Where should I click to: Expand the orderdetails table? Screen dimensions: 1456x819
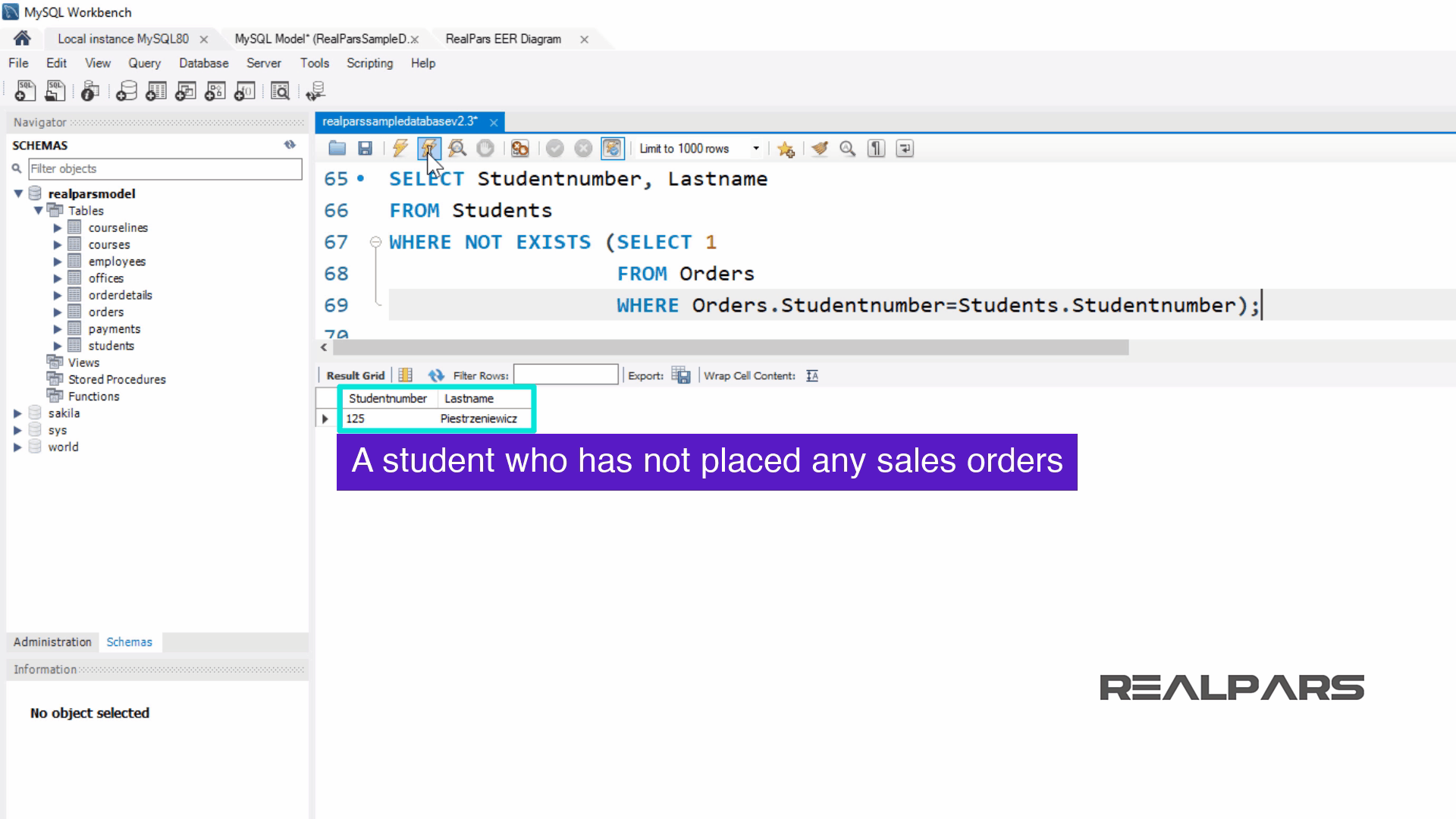[x=58, y=295]
